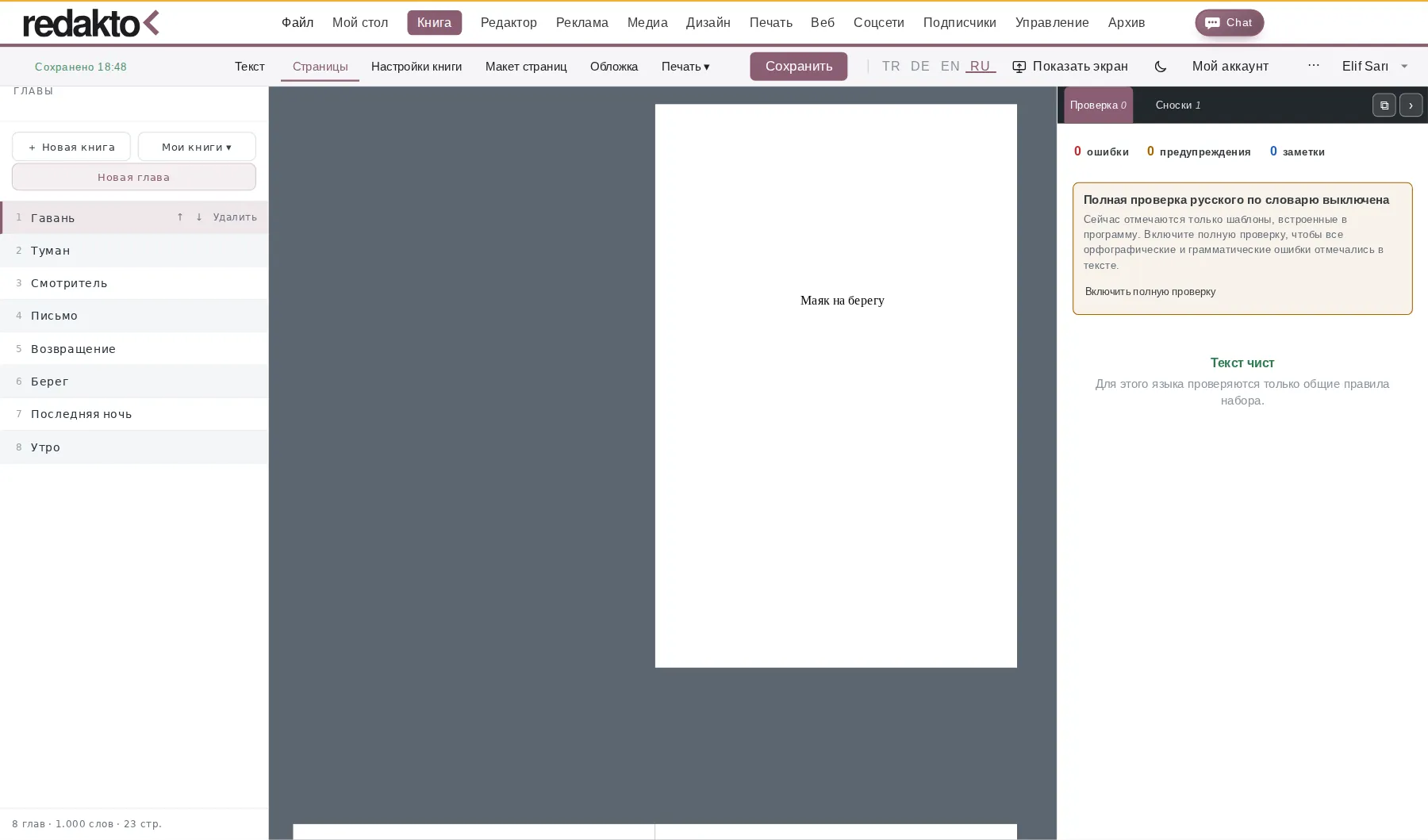This screenshot has width=1428, height=840.
Task: Open Настройки книги tab
Action: pyautogui.click(x=416, y=67)
